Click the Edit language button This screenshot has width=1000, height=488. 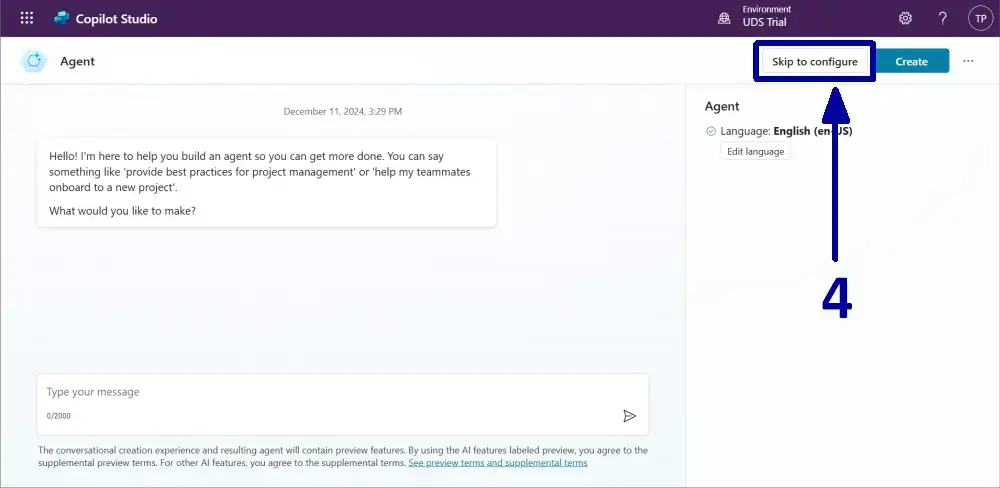tap(756, 152)
